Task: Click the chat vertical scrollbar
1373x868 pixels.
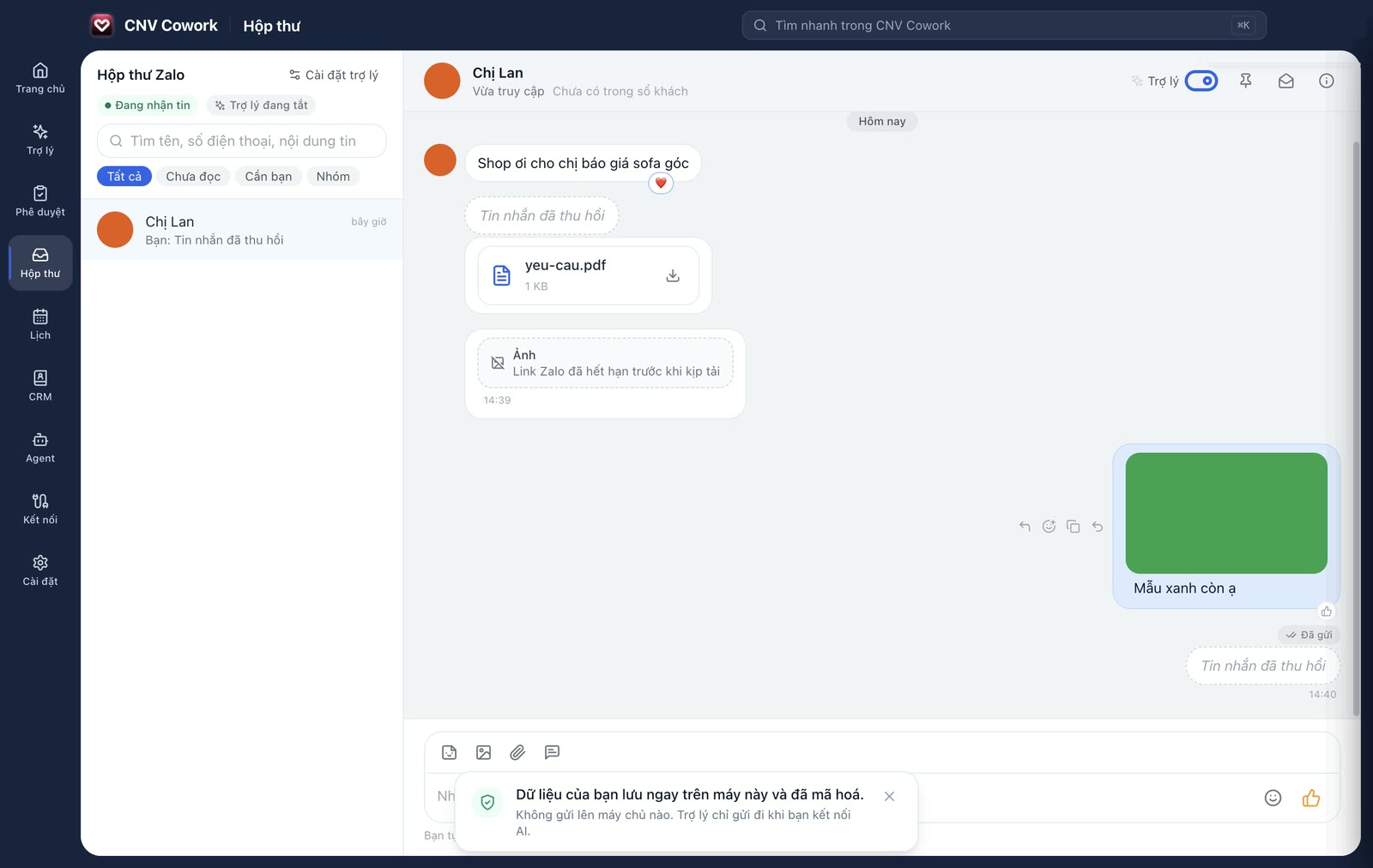Action: pyautogui.click(x=1356, y=429)
